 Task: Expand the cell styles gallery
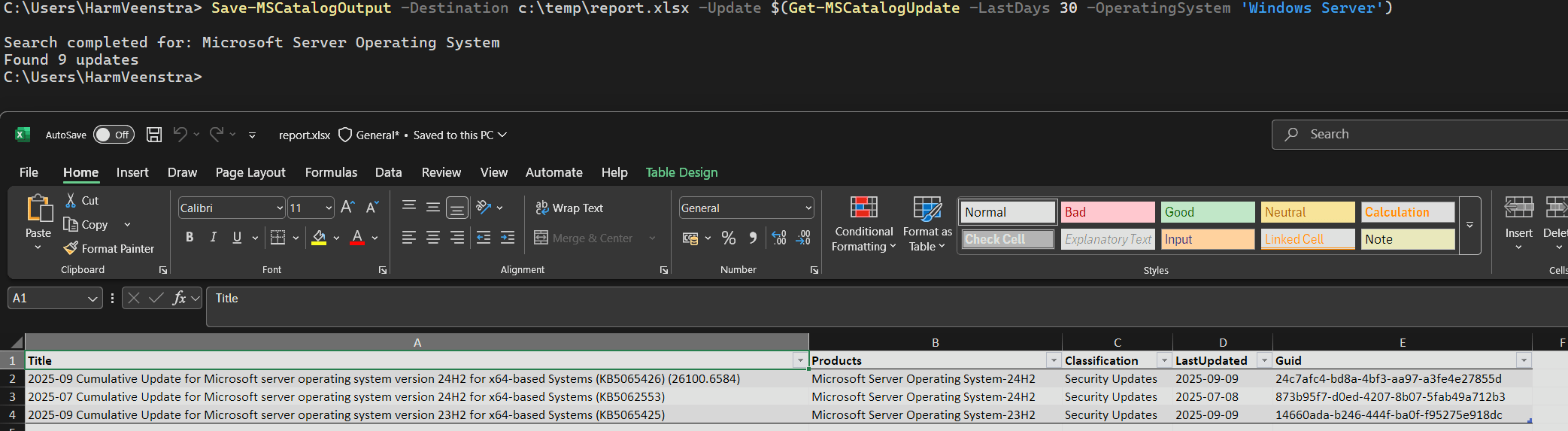(x=1469, y=226)
